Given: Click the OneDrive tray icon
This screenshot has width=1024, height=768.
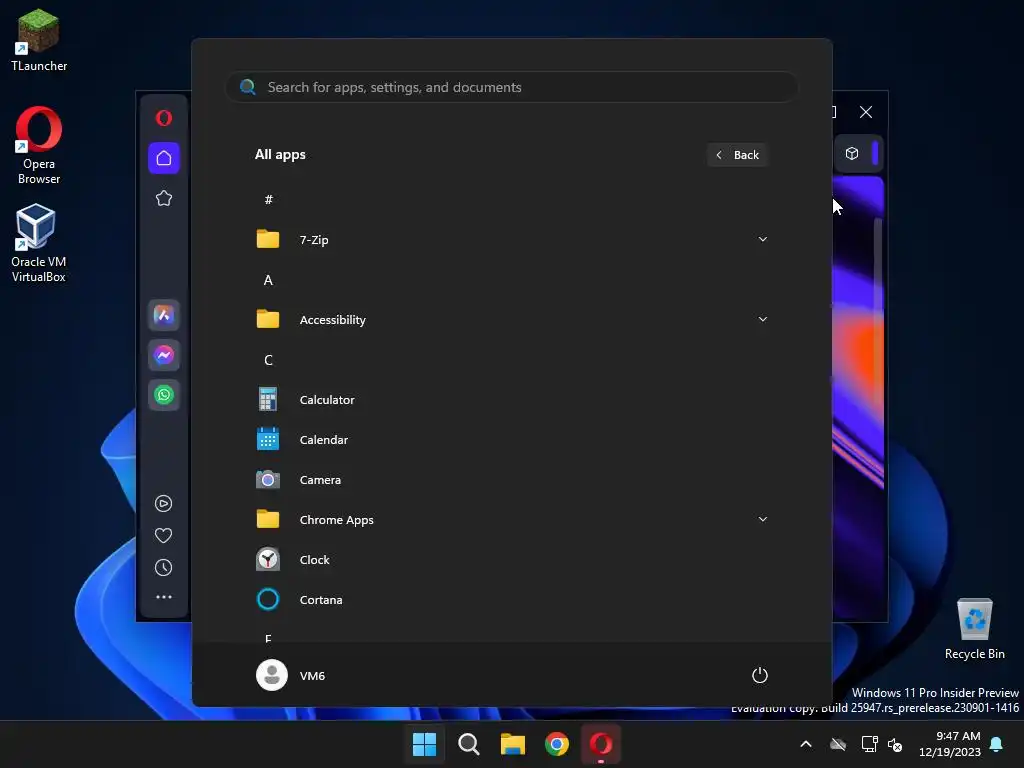Looking at the screenshot, I should pyautogui.click(x=838, y=744).
